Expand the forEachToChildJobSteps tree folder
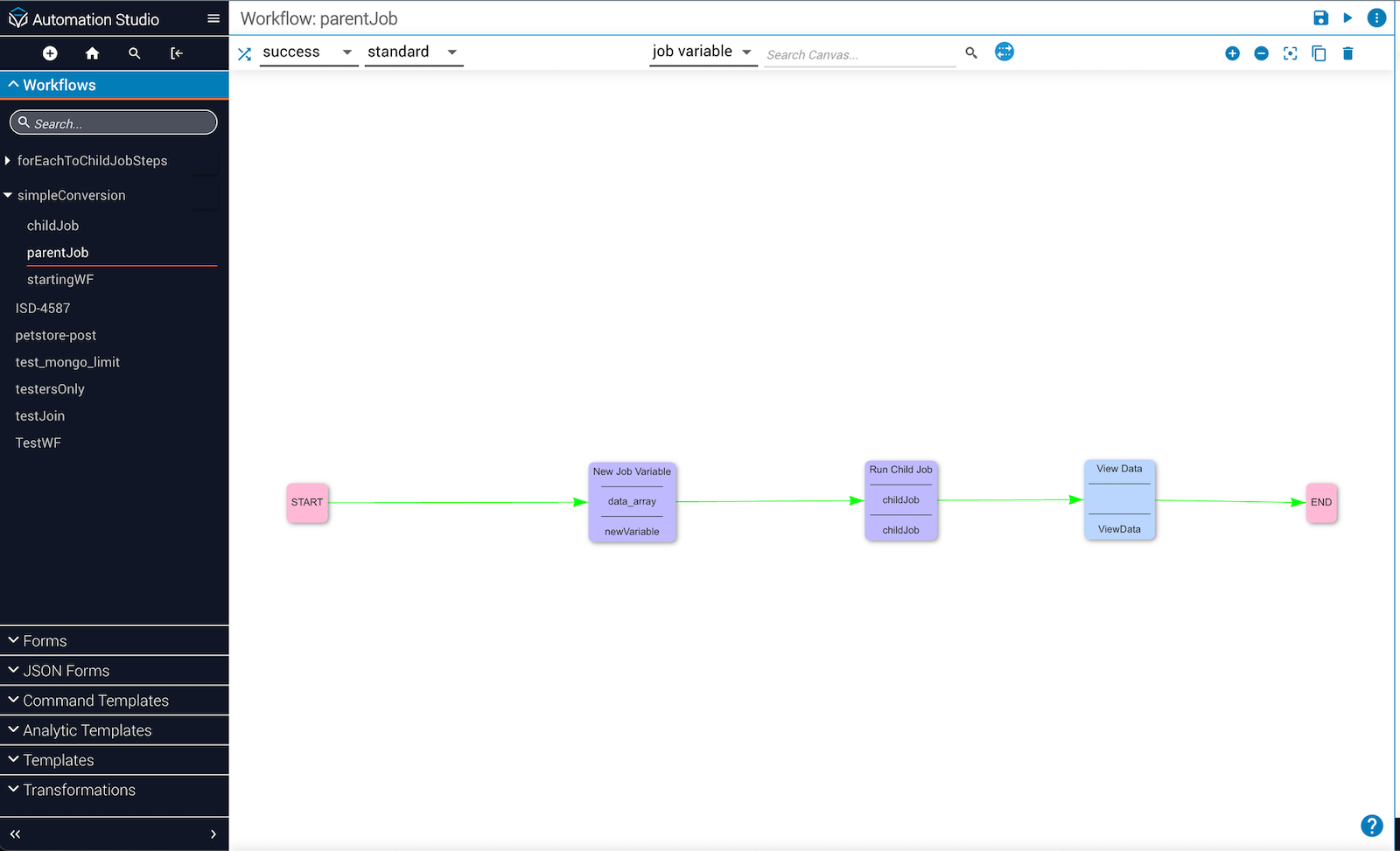Image resolution: width=1400 pixels, height=851 pixels. 8,161
